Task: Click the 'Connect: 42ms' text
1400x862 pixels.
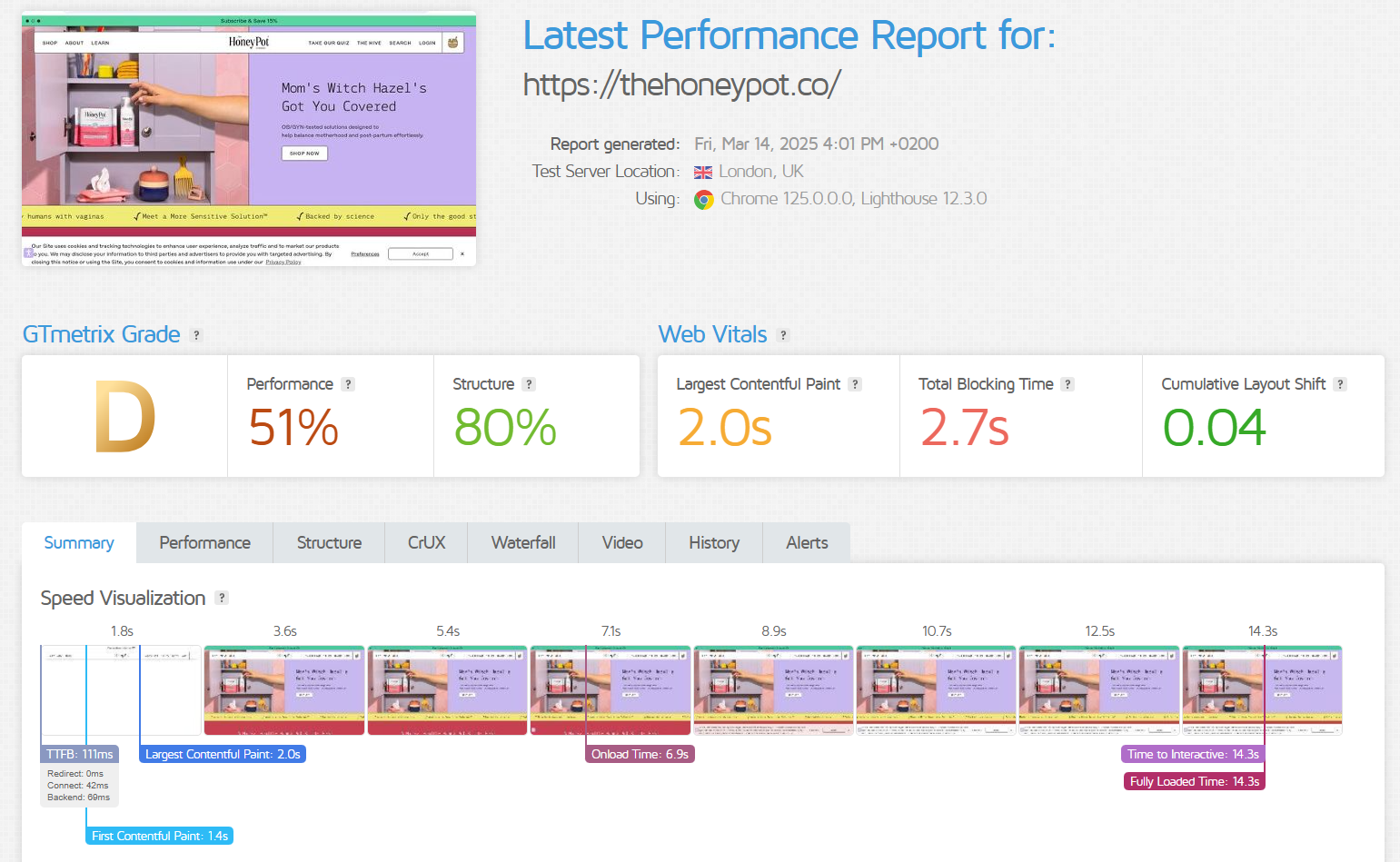Action: click(78, 786)
